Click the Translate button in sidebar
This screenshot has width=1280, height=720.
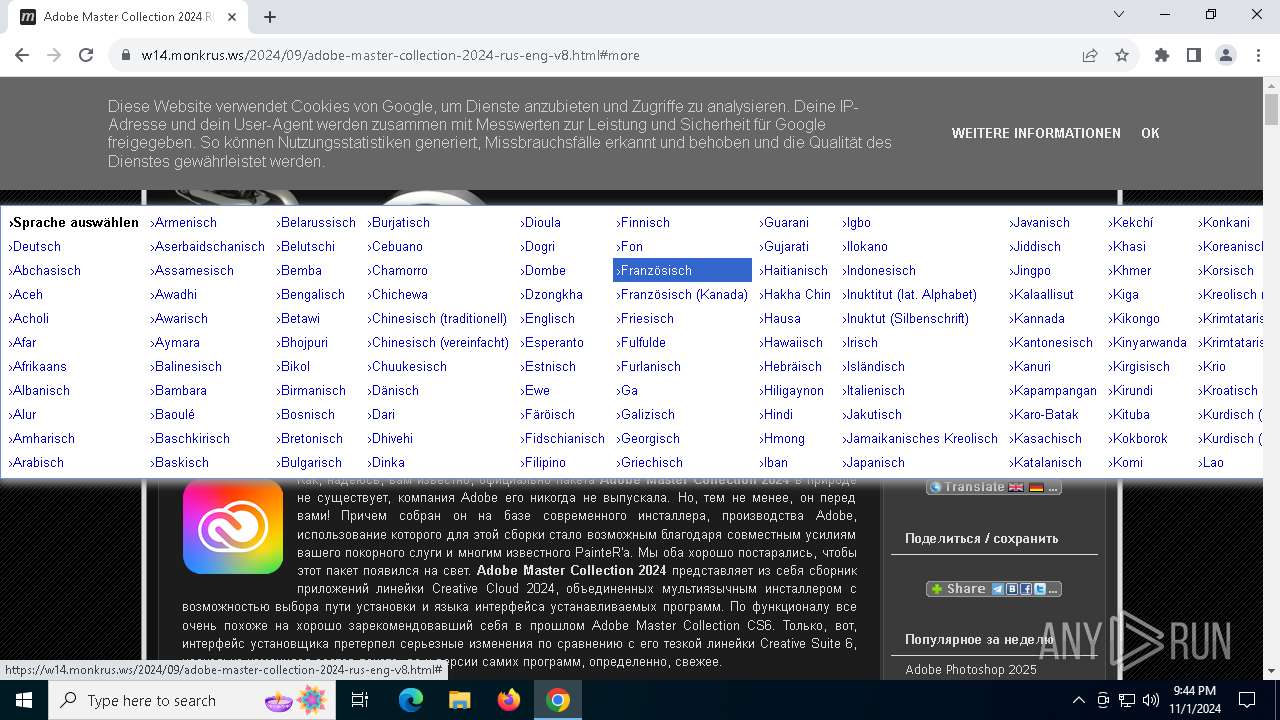tap(993, 487)
